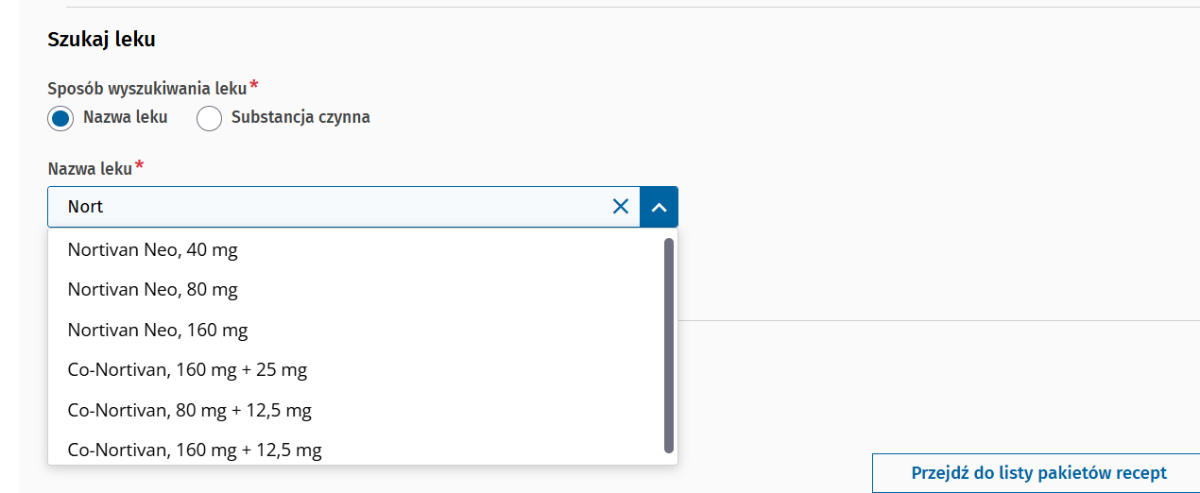
Task: Select the "Nazwa leku" radio button circle
Action: point(61,118)
